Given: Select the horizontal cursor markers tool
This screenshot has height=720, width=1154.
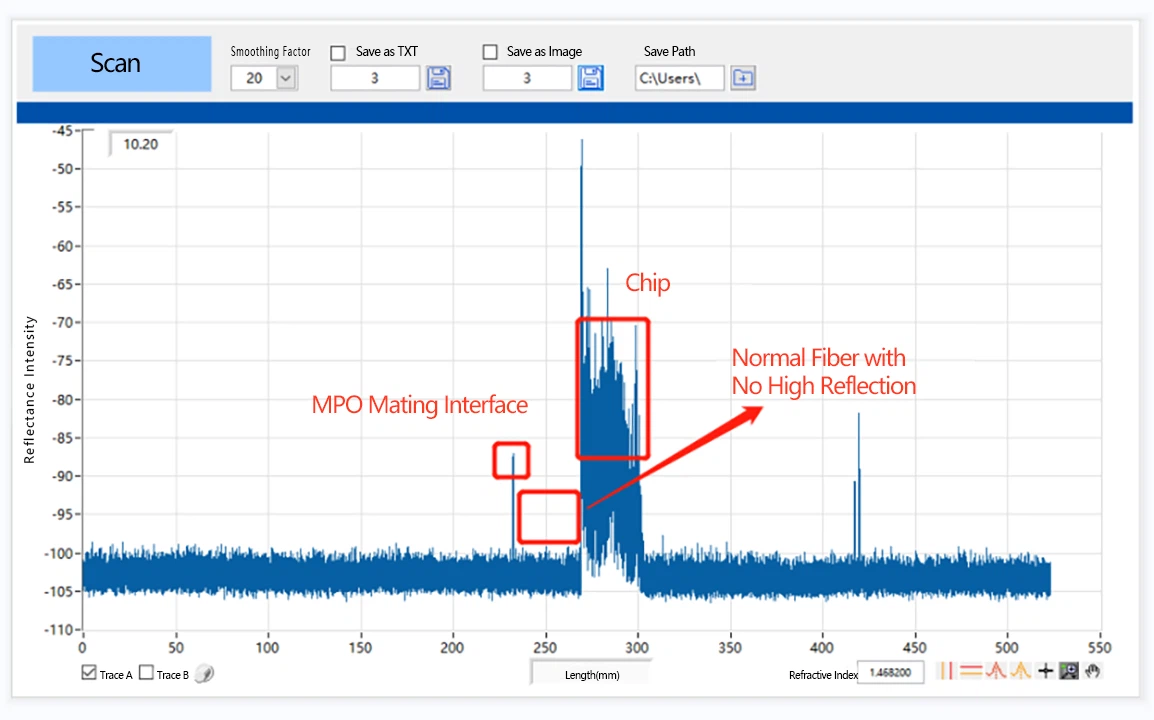Looking at the screenshot, I should point(971,671).
